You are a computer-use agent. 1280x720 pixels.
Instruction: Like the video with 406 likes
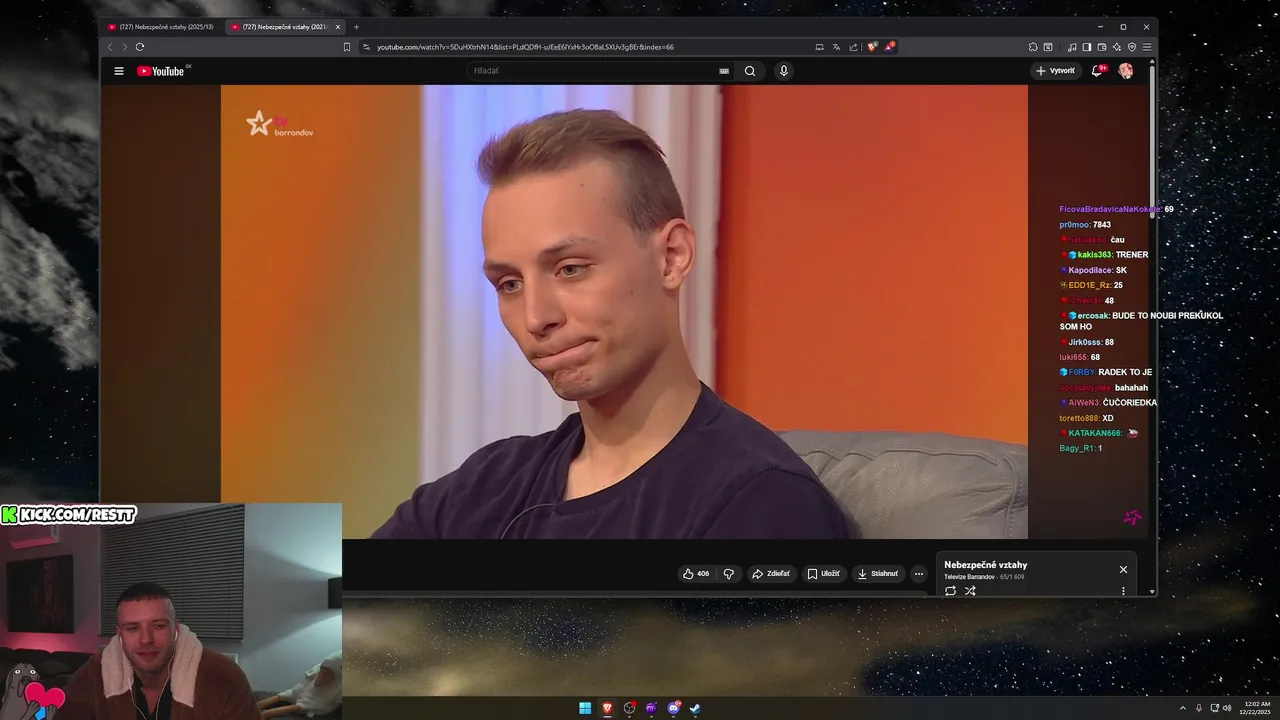tap(696, 574)
